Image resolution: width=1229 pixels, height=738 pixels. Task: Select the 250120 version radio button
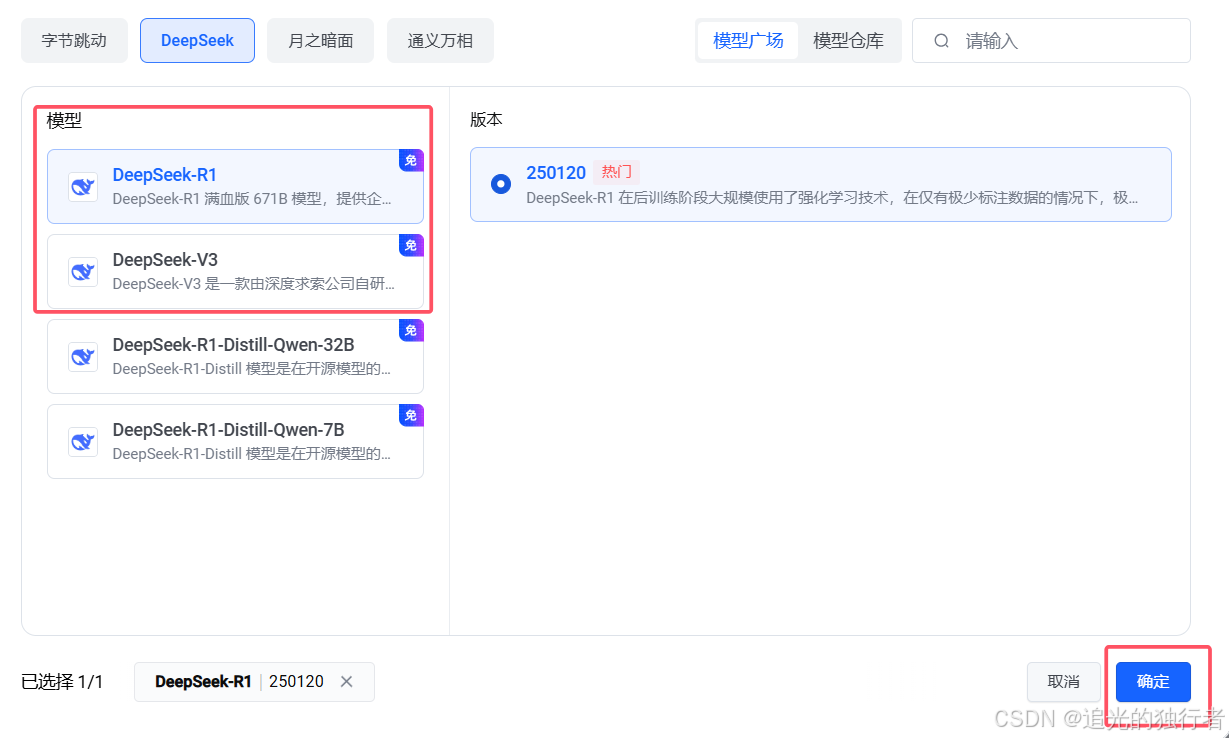pyautogui.click(x=500, y=183)
